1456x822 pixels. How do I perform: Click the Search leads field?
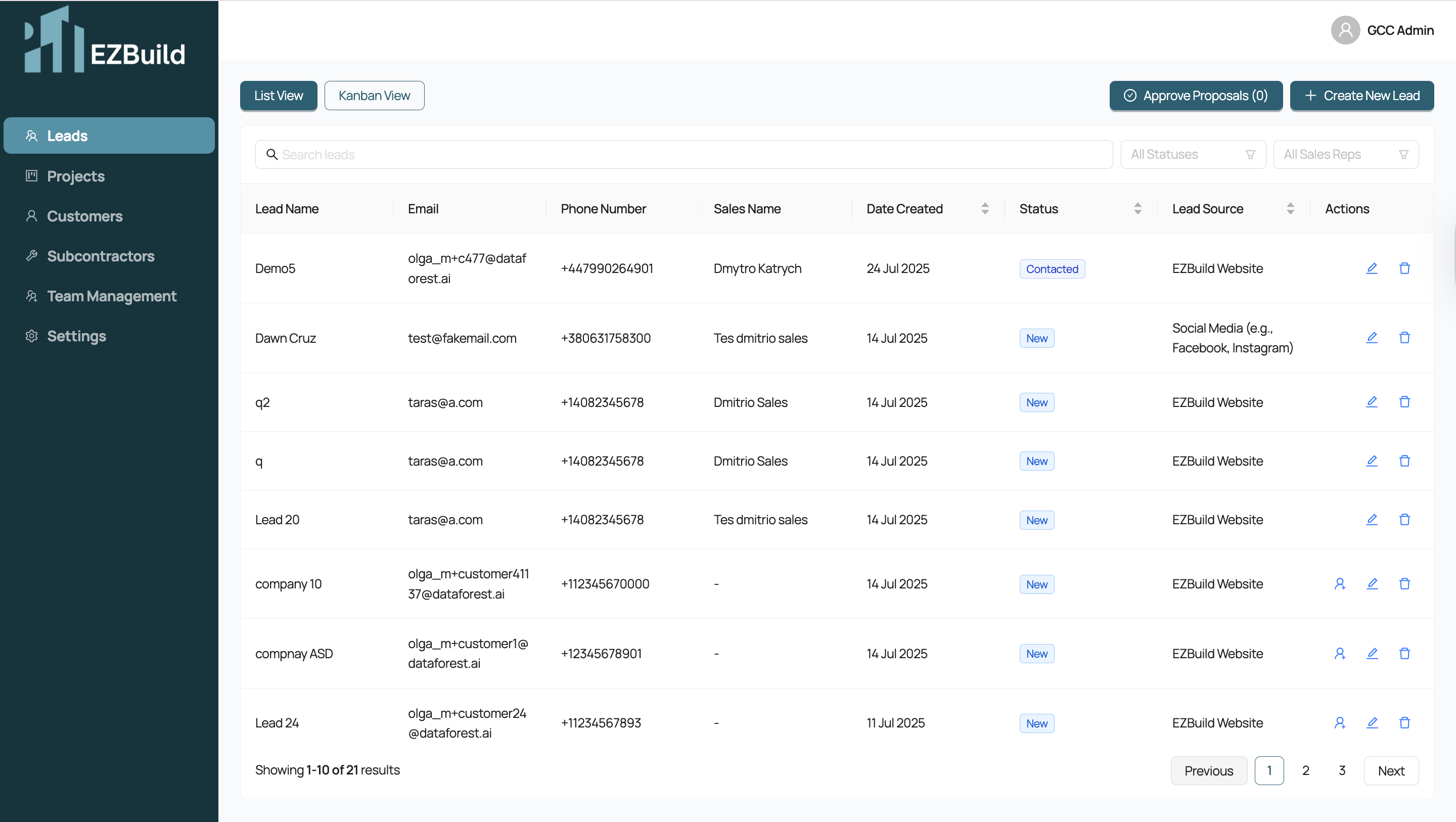(x=684, y=154)
